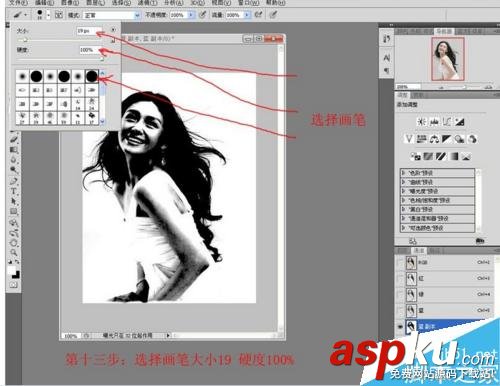Click the brush size 大小 field
Image resolution: width=500 pixels, height=386 pixels.
click(x=89, y=31)
